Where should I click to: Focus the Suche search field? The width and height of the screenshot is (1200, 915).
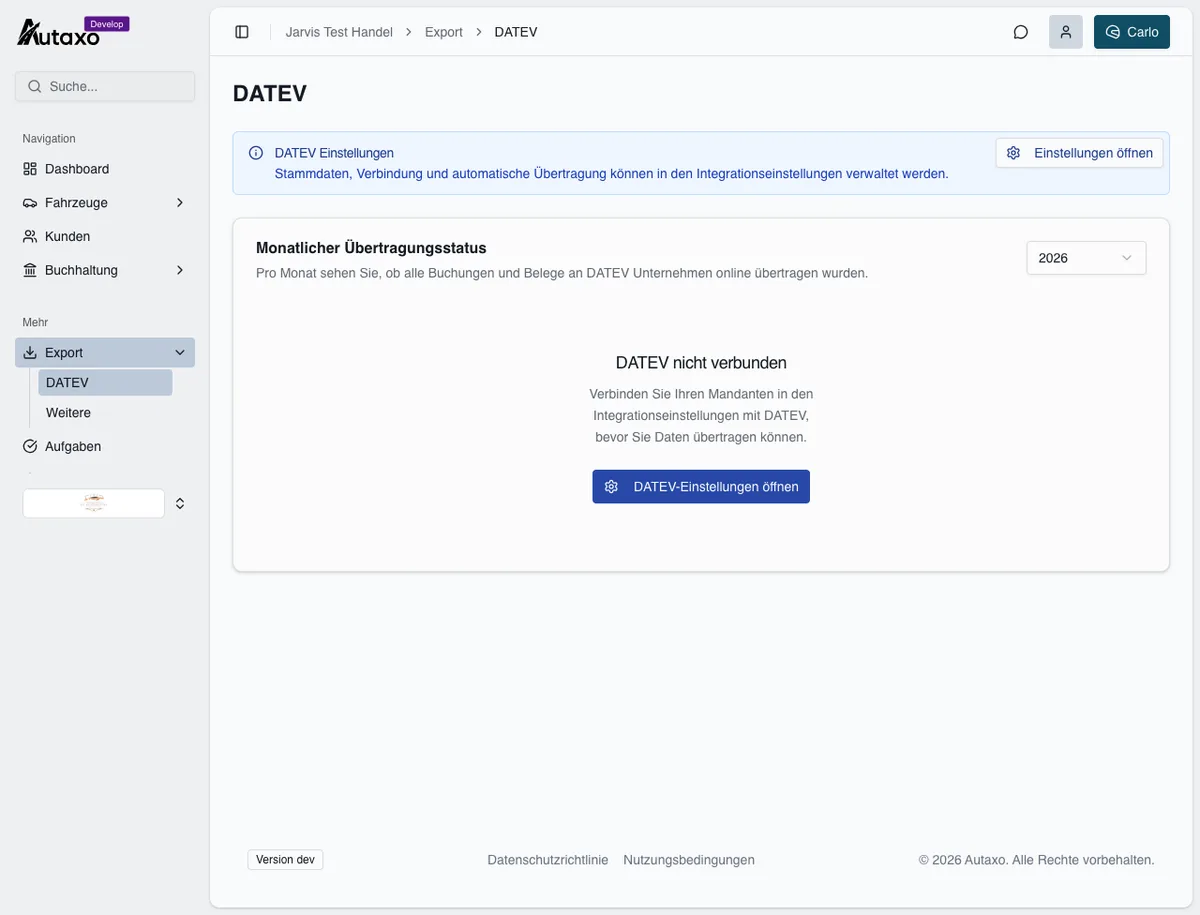(105, 86)
